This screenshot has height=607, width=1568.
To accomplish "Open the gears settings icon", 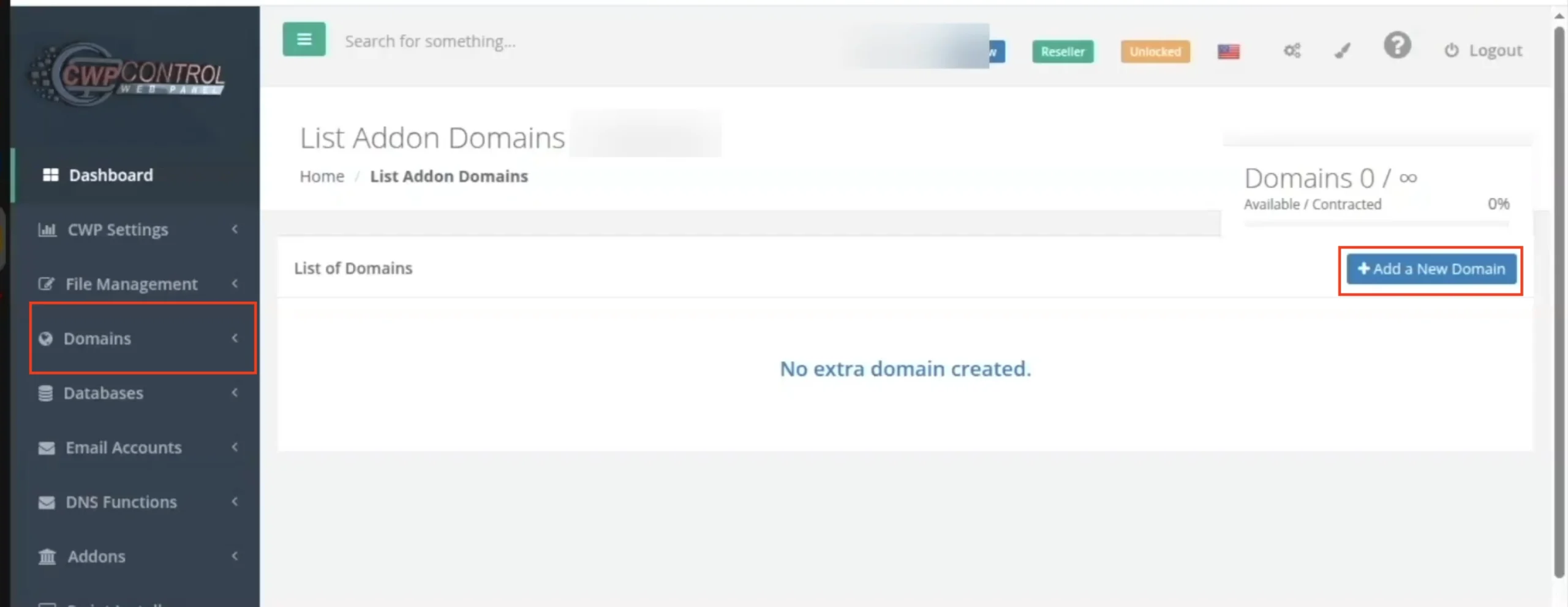I will tap(1292, 50).
